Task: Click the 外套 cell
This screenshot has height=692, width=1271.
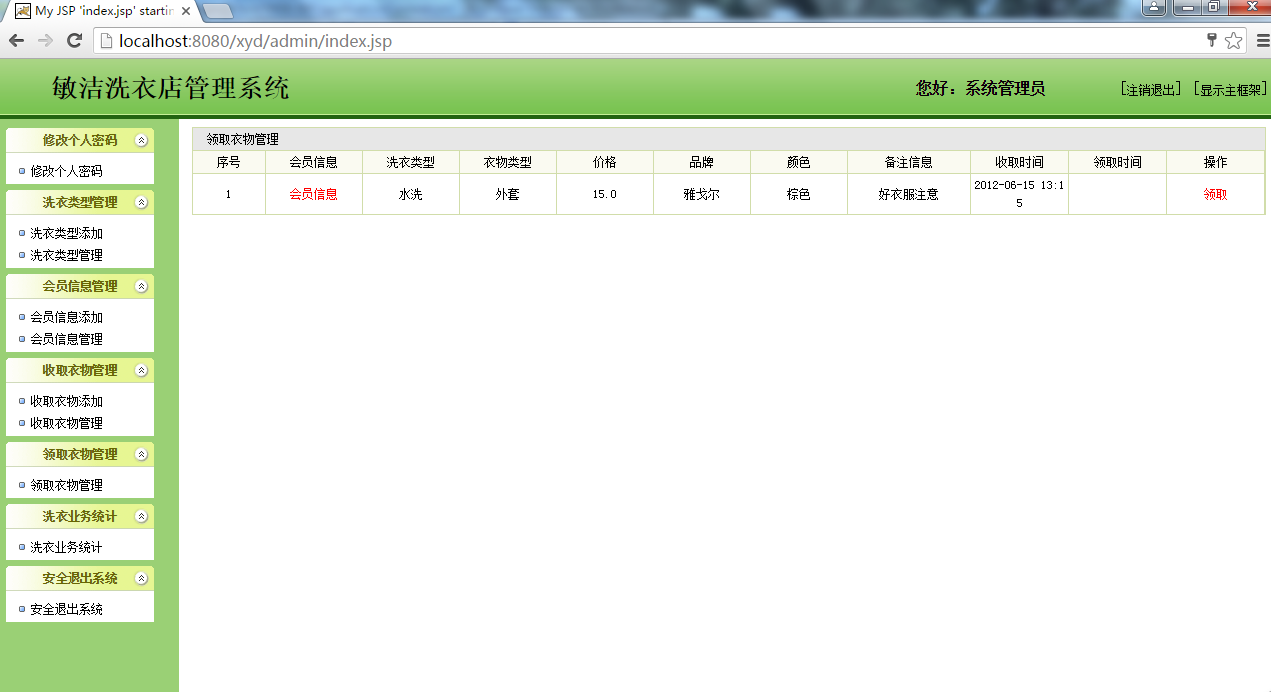Action: (x=507, y=194)
